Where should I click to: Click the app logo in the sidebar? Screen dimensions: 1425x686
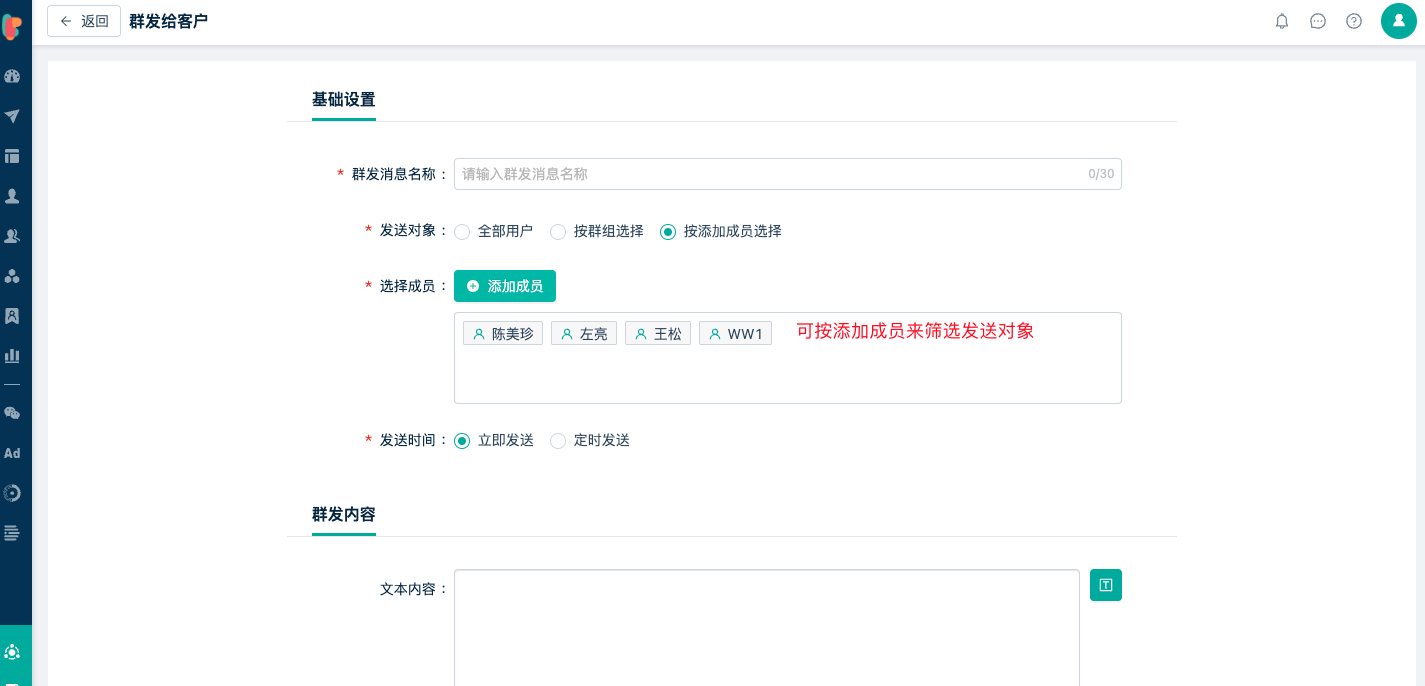pos(12,26)
